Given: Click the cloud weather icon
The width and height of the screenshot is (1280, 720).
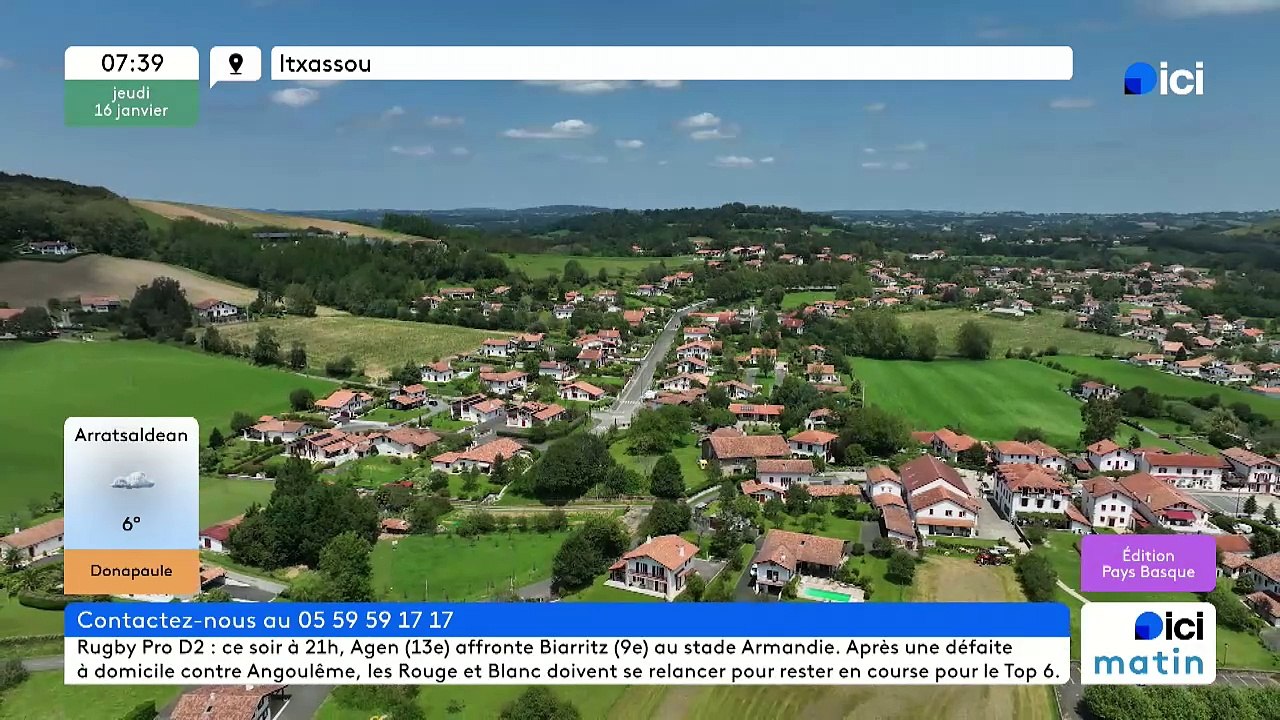Looking at the screenshot, I should tap(132, 481).
